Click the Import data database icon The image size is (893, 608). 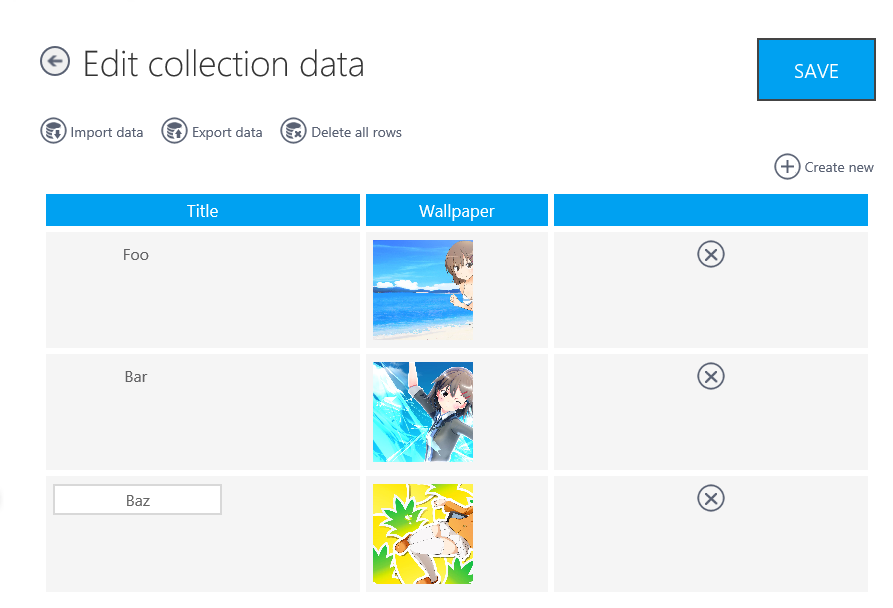(53, 131)
